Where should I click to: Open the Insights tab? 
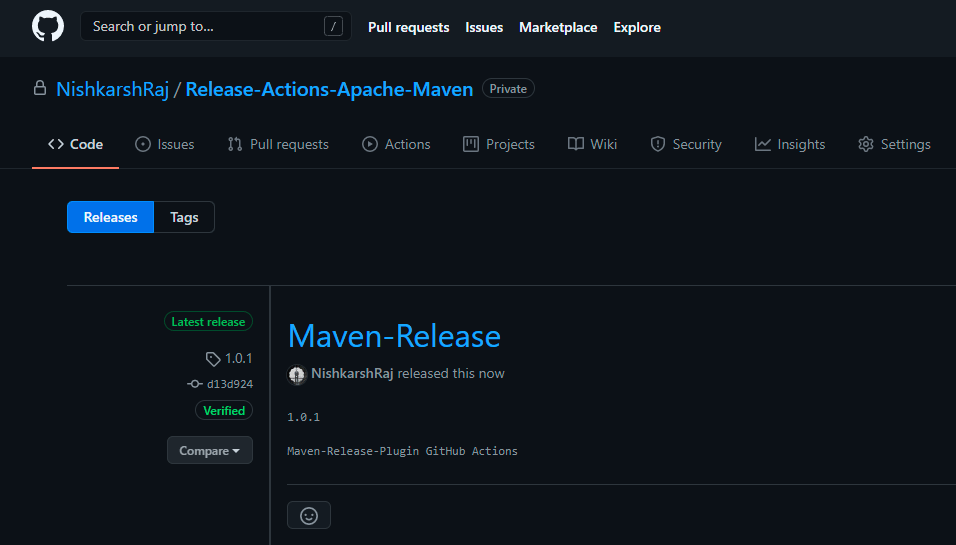coord(790,144)
